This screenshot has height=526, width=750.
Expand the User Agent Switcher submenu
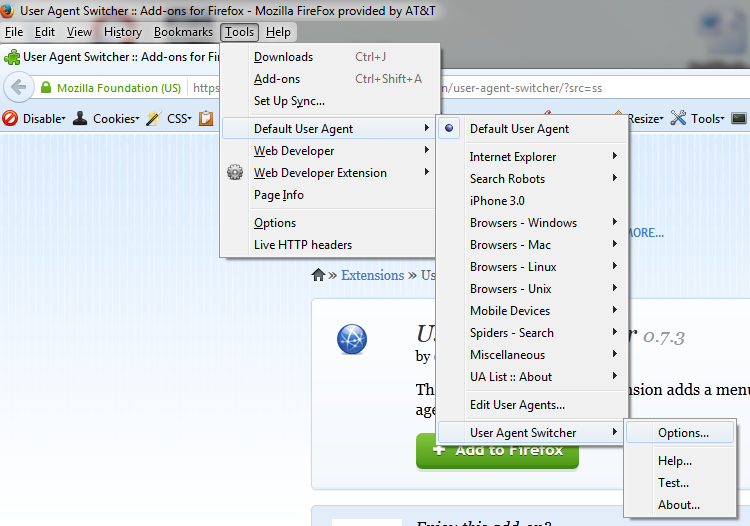tap(531, 432)
